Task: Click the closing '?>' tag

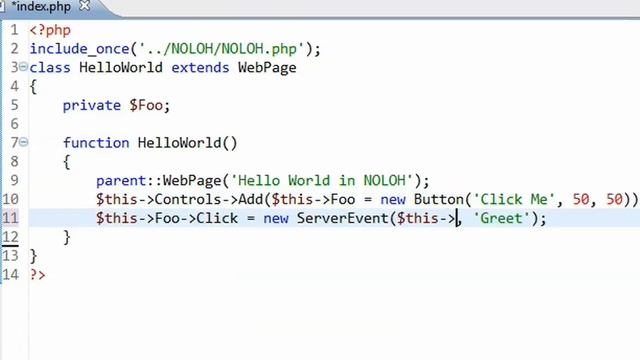Action: [x=37, y=275]
